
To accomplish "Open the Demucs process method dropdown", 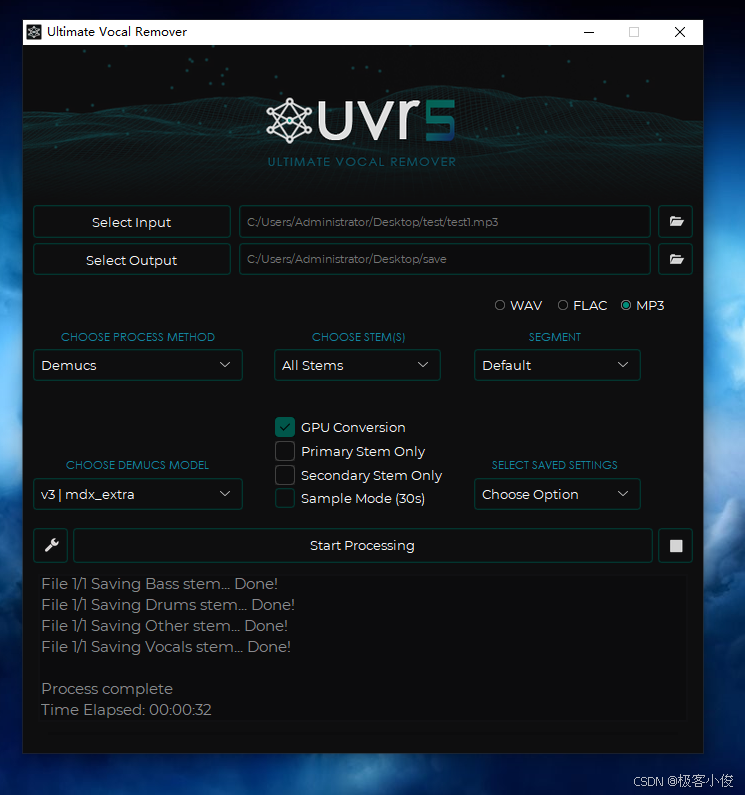I will click(138, 365).
